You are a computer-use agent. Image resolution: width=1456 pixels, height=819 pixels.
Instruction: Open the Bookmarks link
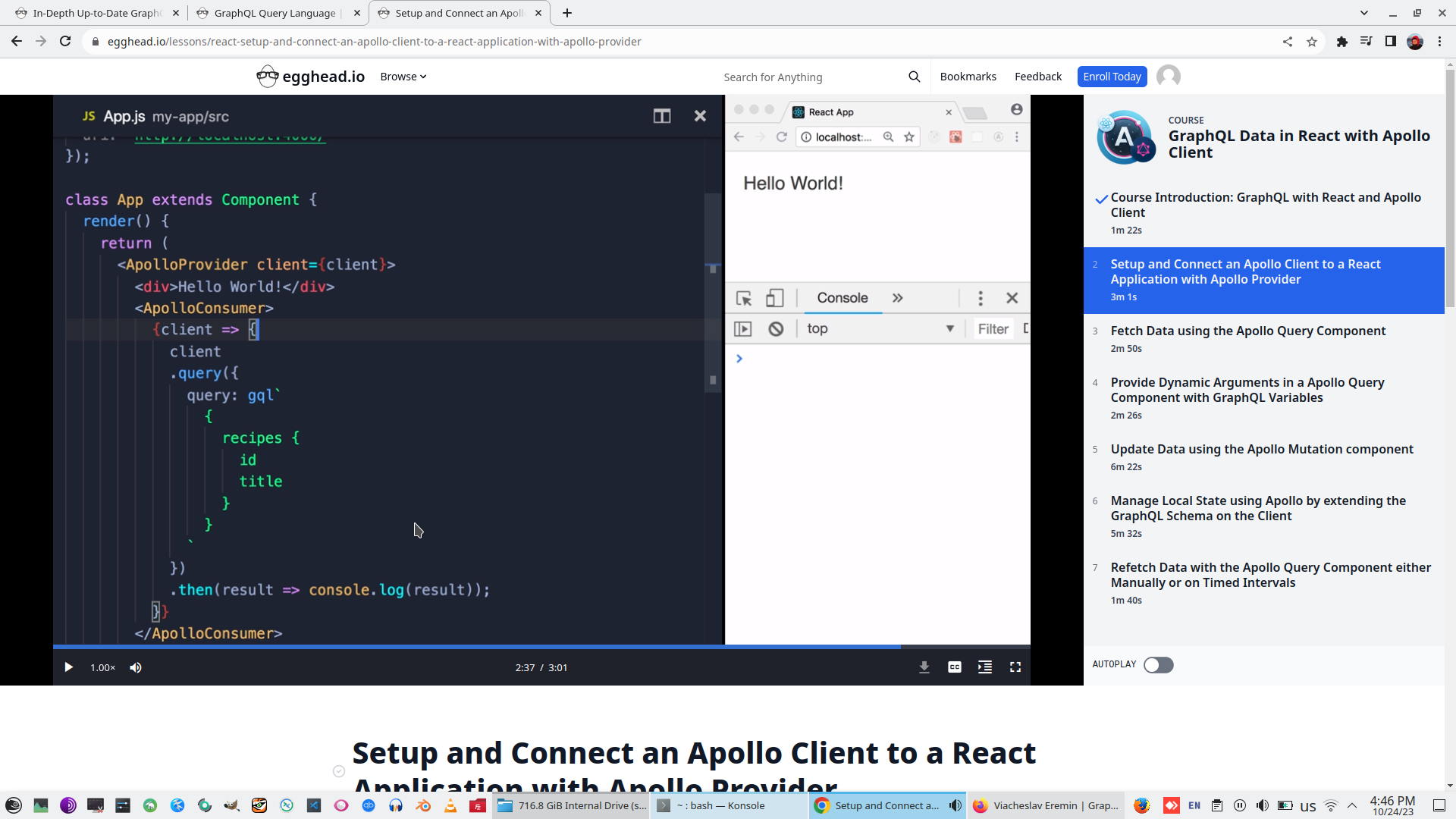[x=968, y=77]
